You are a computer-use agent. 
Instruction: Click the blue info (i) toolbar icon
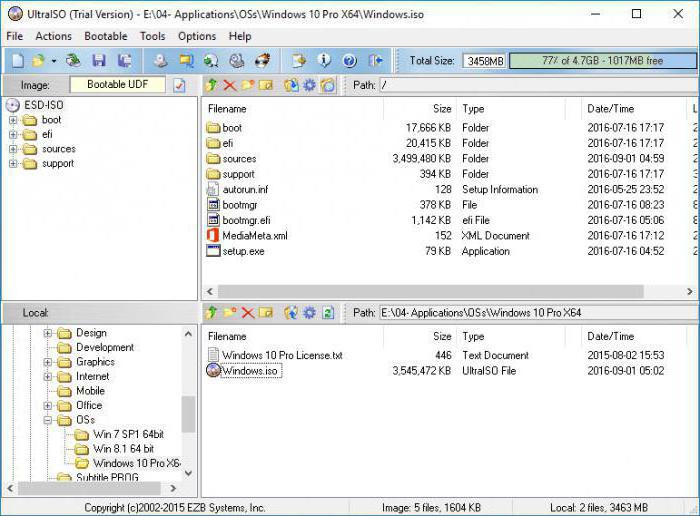324,61
